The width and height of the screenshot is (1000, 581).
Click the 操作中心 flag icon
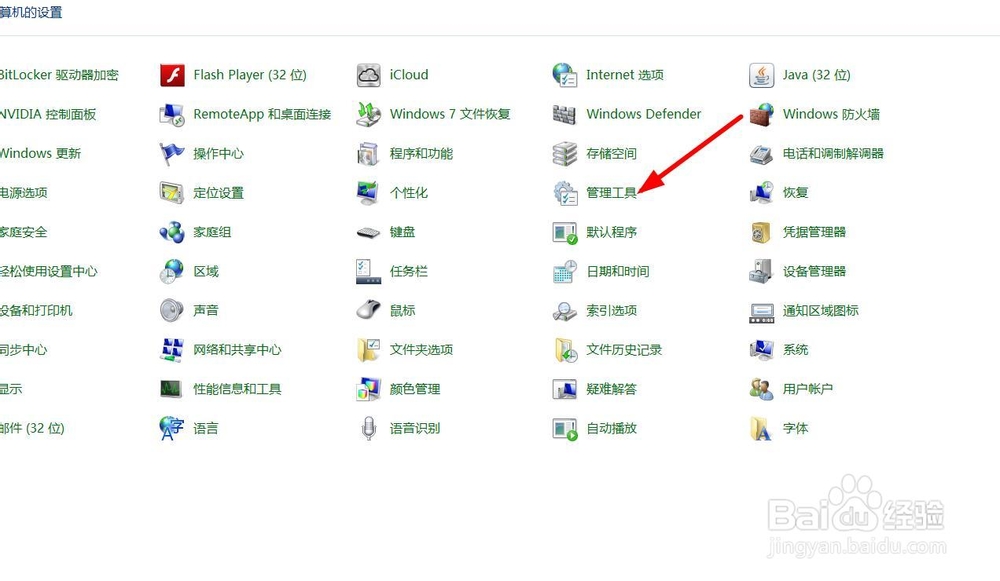tap(172, 154)
